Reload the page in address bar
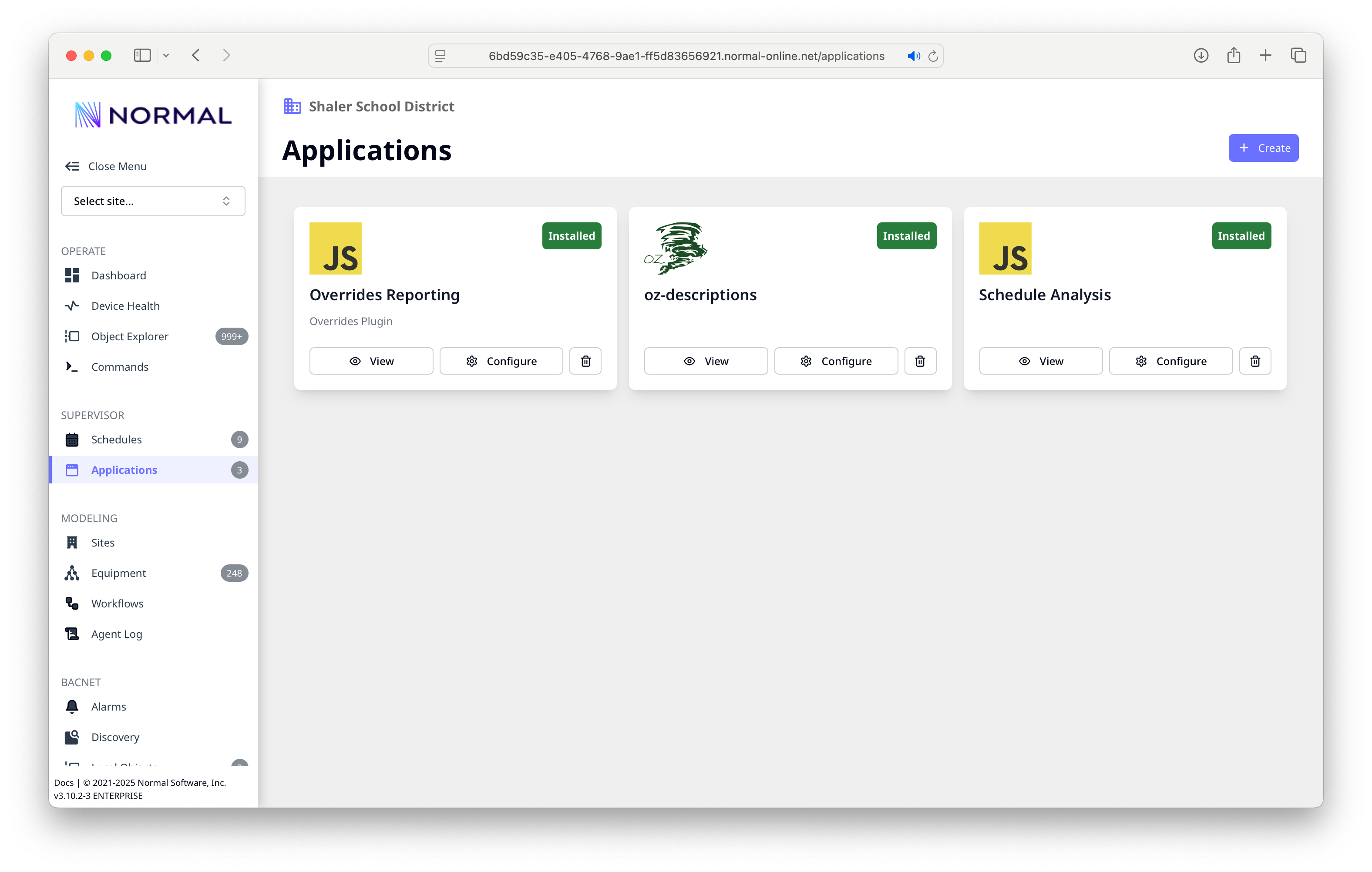The image size is (1372, 872). [933, 56]
